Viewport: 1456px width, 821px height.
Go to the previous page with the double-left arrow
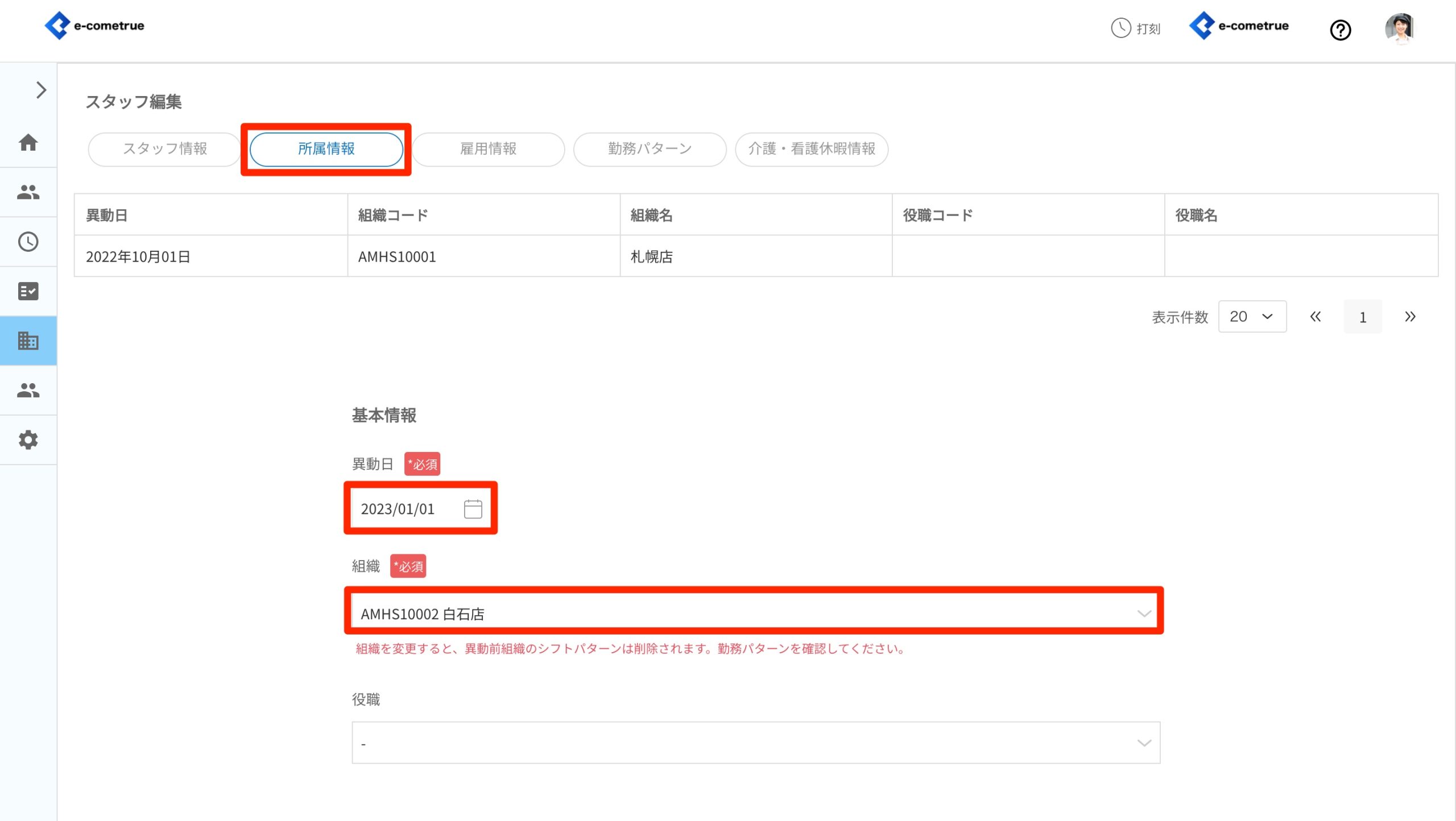click(1315, 317)
